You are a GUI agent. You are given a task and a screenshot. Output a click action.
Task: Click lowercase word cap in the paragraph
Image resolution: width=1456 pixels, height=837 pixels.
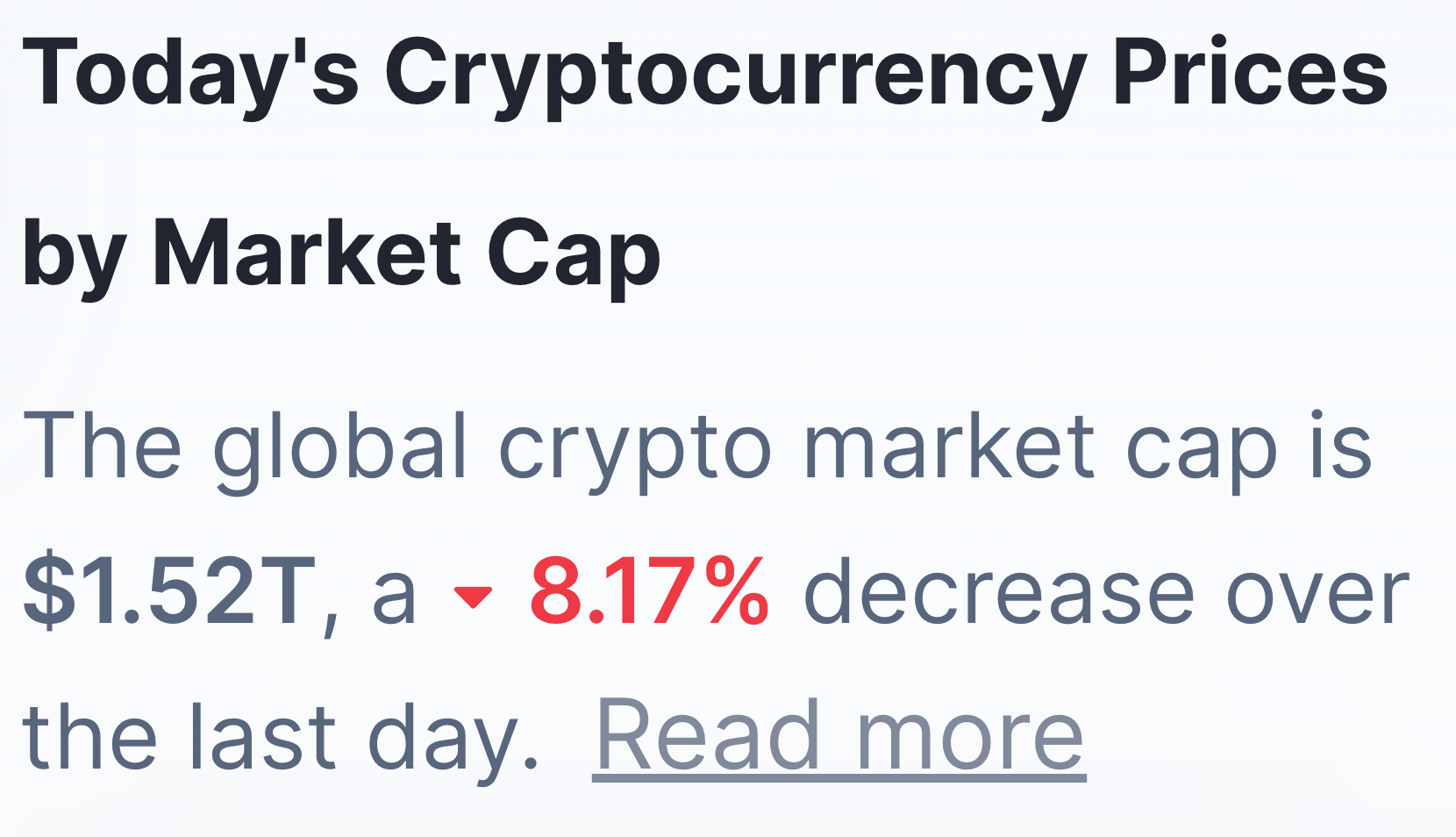click(1202, 447)
